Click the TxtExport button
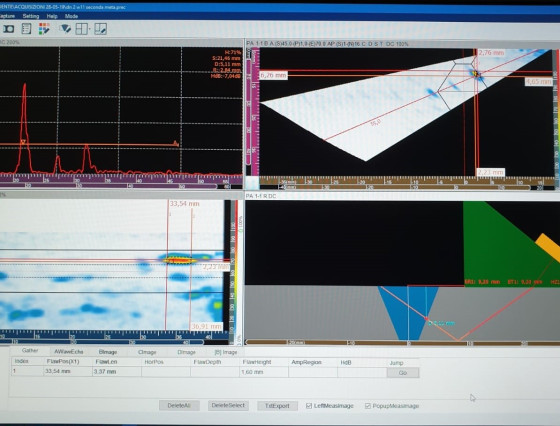The image size is (560, 426). coord(277,406)
